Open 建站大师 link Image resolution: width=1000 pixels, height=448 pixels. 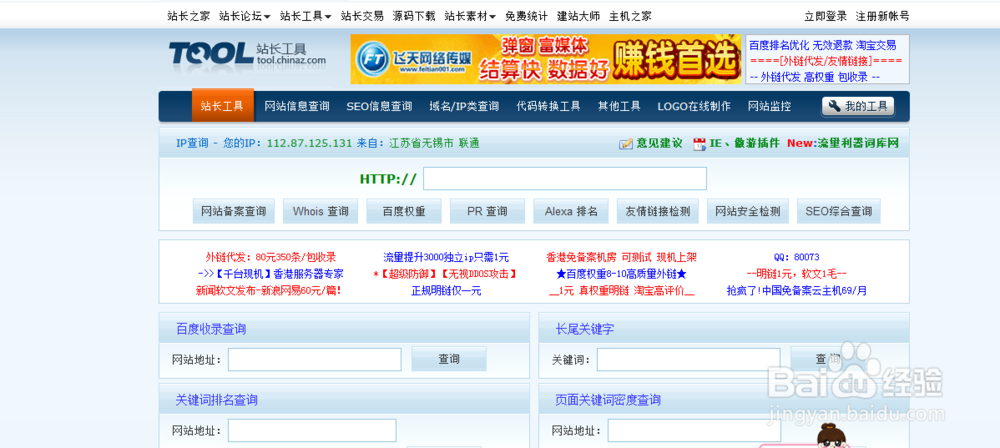pyautogui.click(x=578, y=17)
